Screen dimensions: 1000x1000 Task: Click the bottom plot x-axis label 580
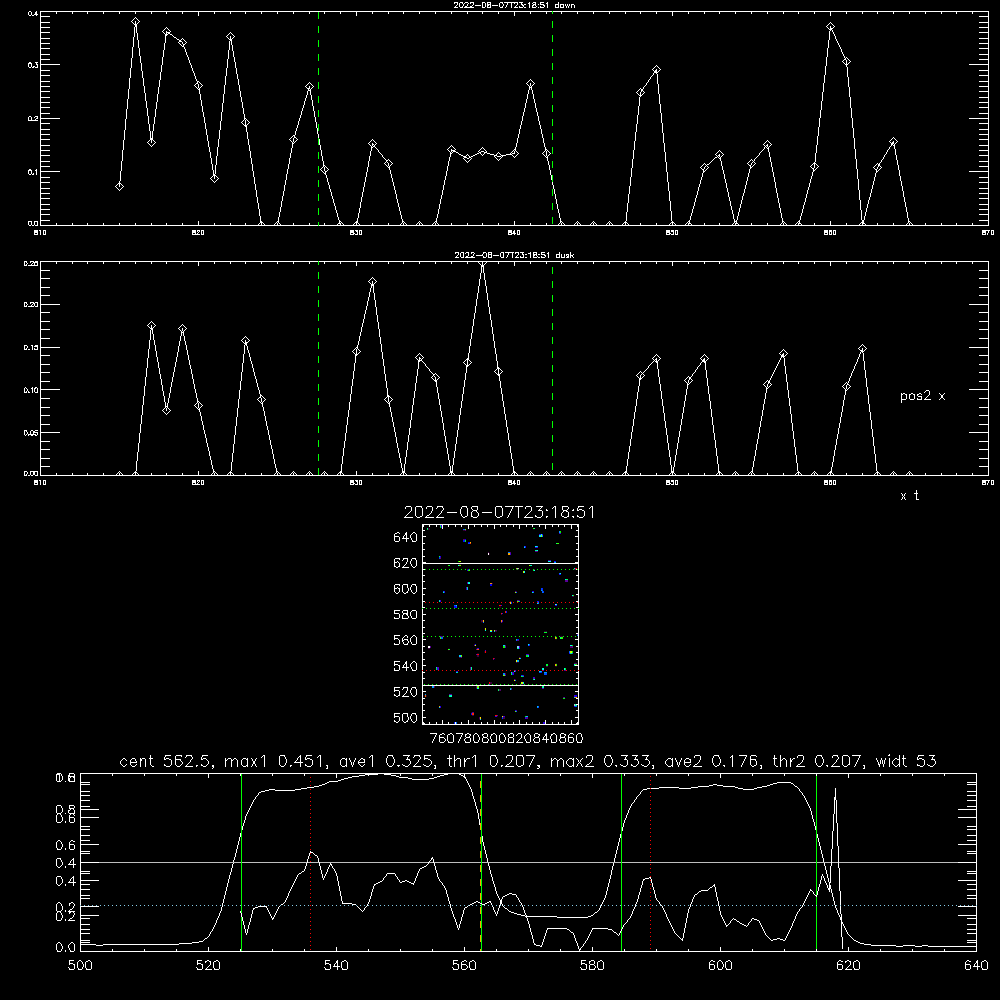pyautogui.click(x=592, y=966)
